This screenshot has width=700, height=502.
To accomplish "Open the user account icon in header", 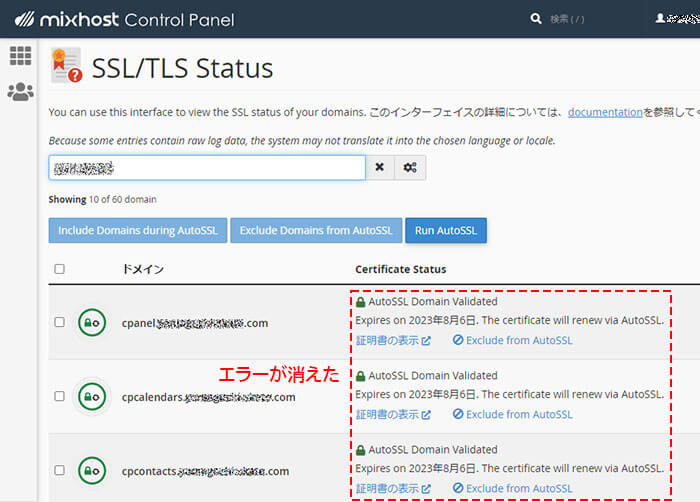I will click(x=660, y=18).
